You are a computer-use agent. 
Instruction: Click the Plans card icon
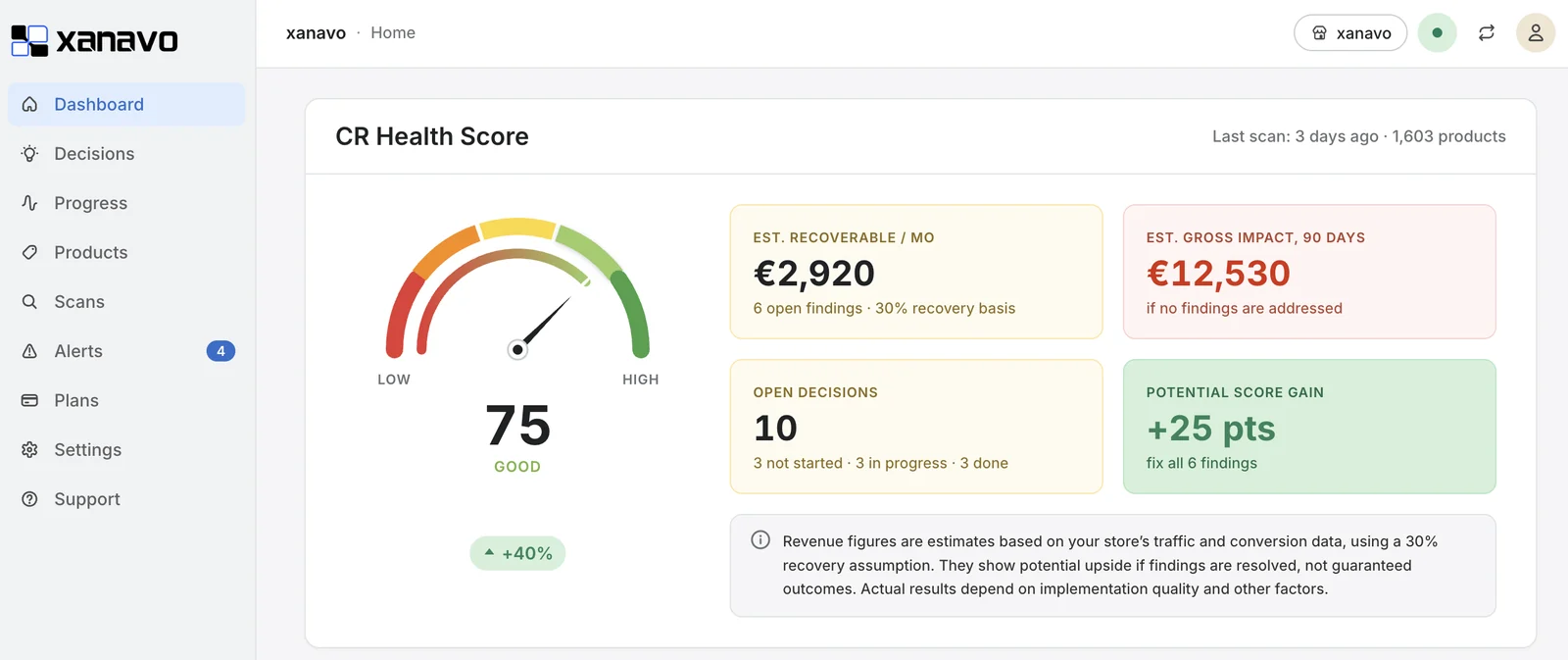pyautogui.click(x=30, y=400)
